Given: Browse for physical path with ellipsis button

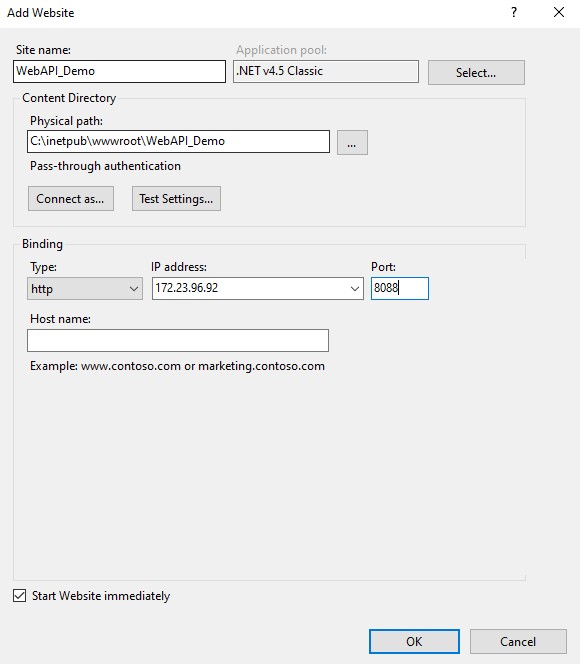Looking at the screenshot, I should (x=352, y=142).
